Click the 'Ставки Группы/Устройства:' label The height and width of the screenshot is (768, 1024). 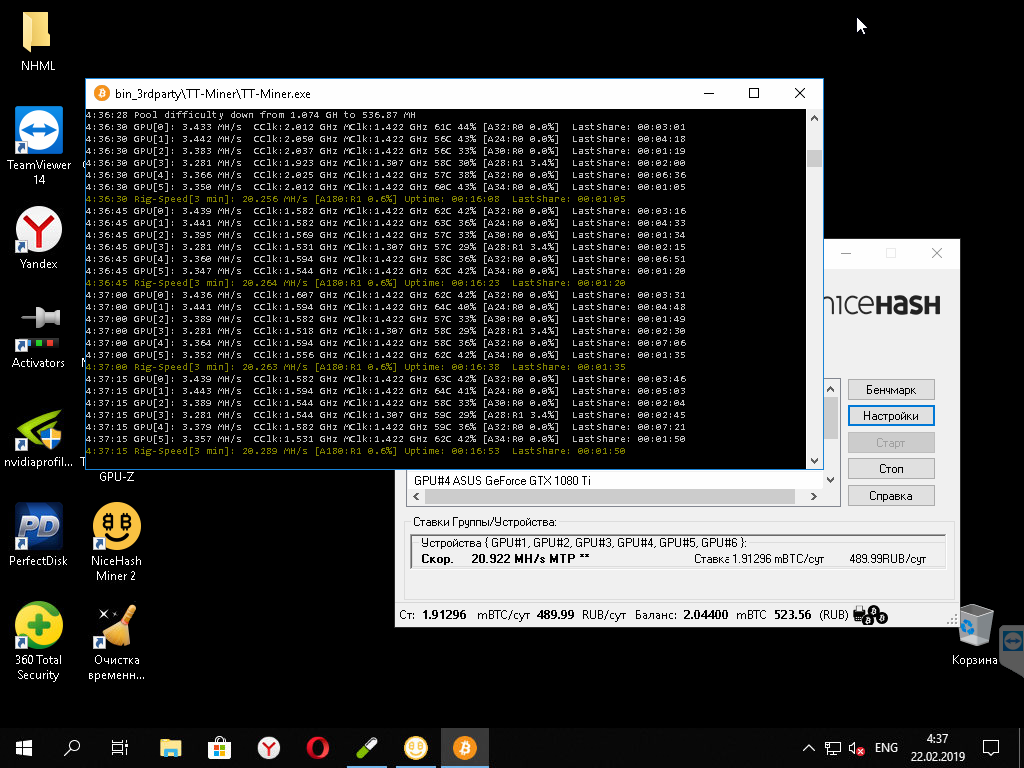click(x=485, y=522)
